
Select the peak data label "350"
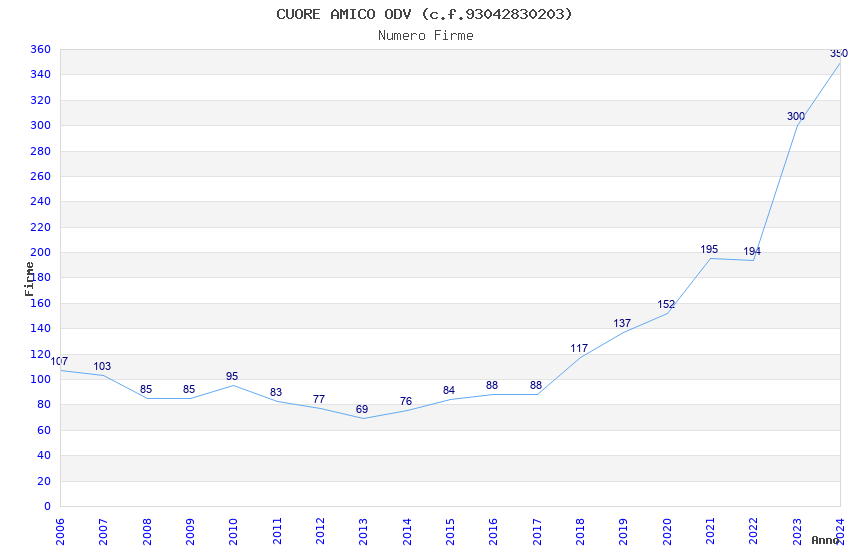(839, 54)
